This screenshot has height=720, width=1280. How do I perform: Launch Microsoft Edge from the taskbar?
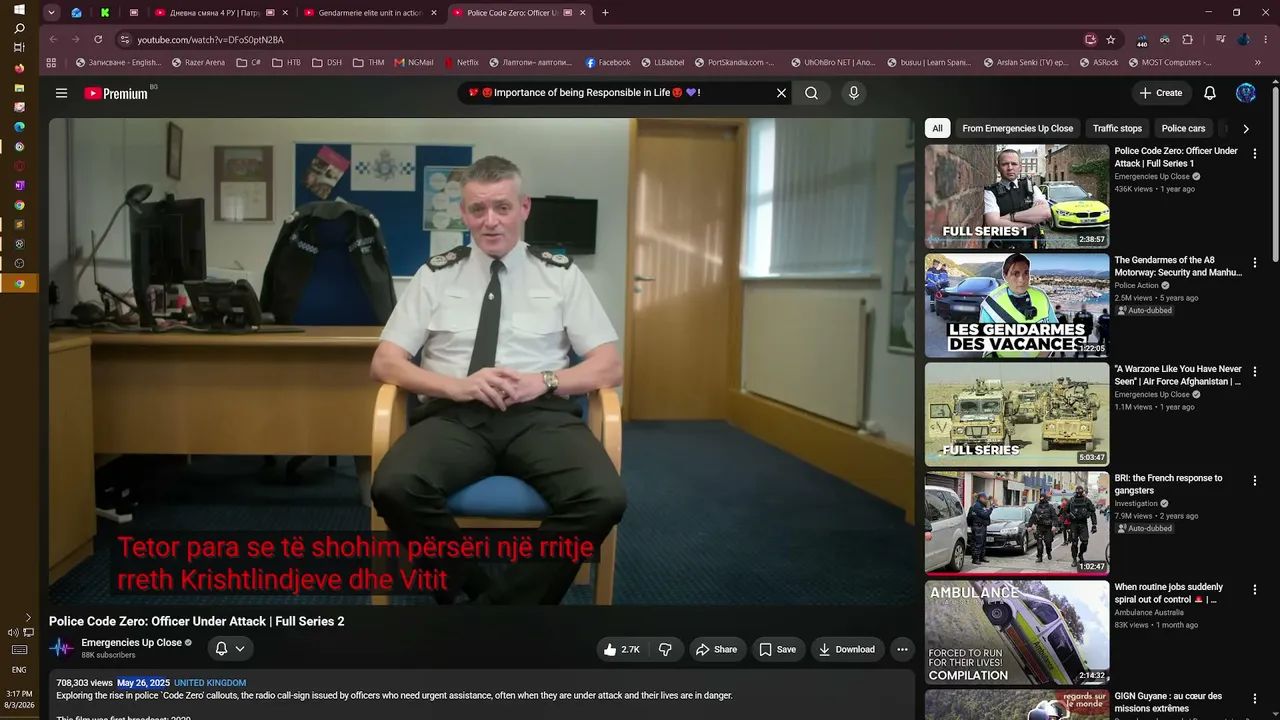pyautogui.click(x=19, y=127)
